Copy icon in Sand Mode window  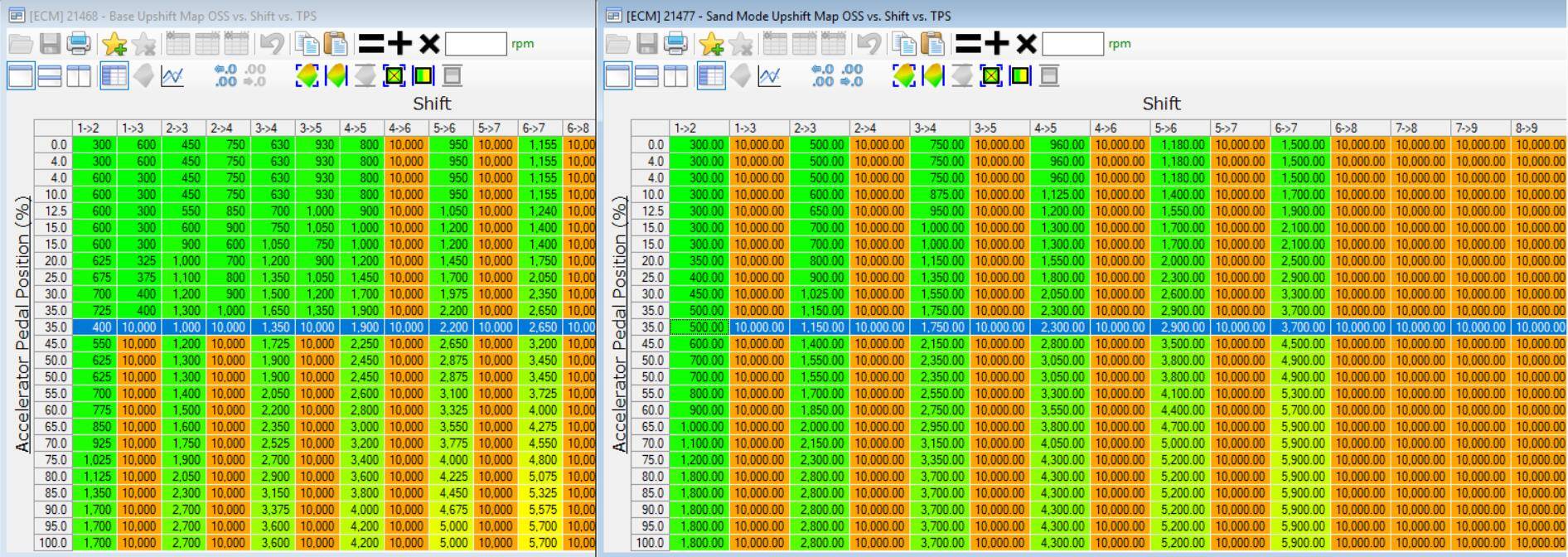[904, 43]
